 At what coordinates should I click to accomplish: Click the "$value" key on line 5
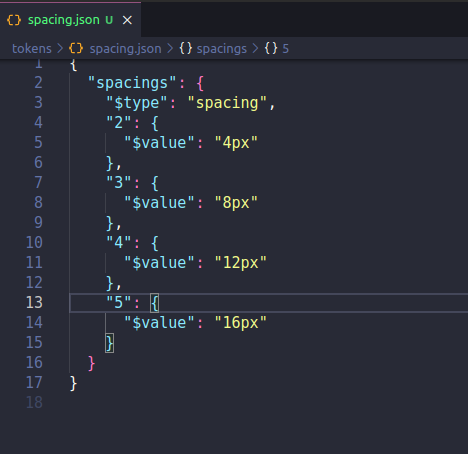point(159,143)
